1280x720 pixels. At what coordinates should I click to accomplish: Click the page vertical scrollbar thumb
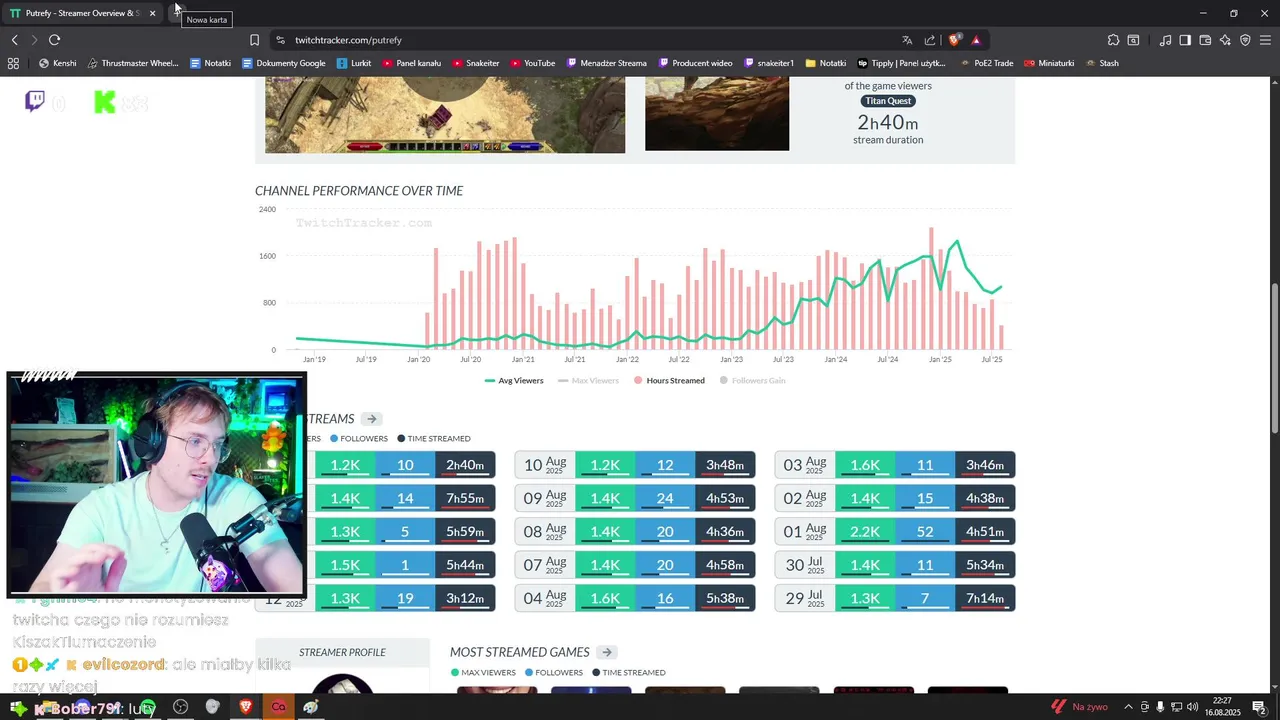tap(1274, 358)
